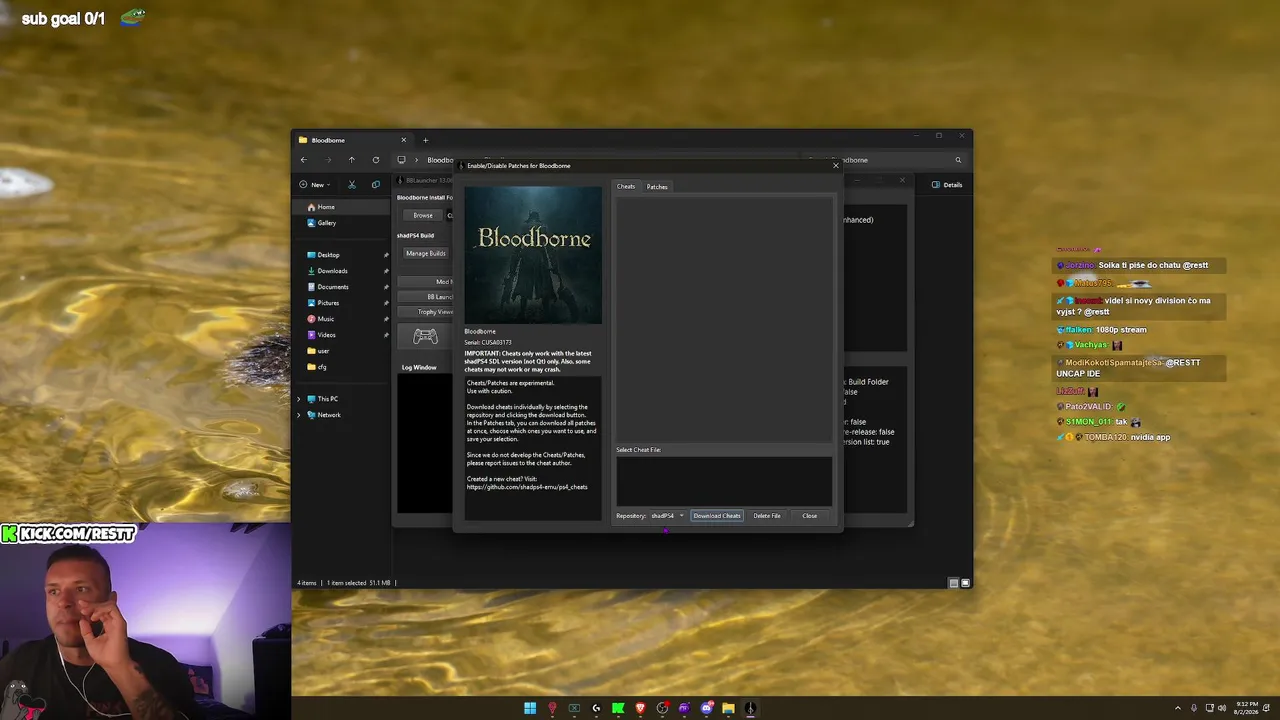Viewport: 1280px width, 720px height.
Task: Go up one folder in File Explorer
Action: 351,160
